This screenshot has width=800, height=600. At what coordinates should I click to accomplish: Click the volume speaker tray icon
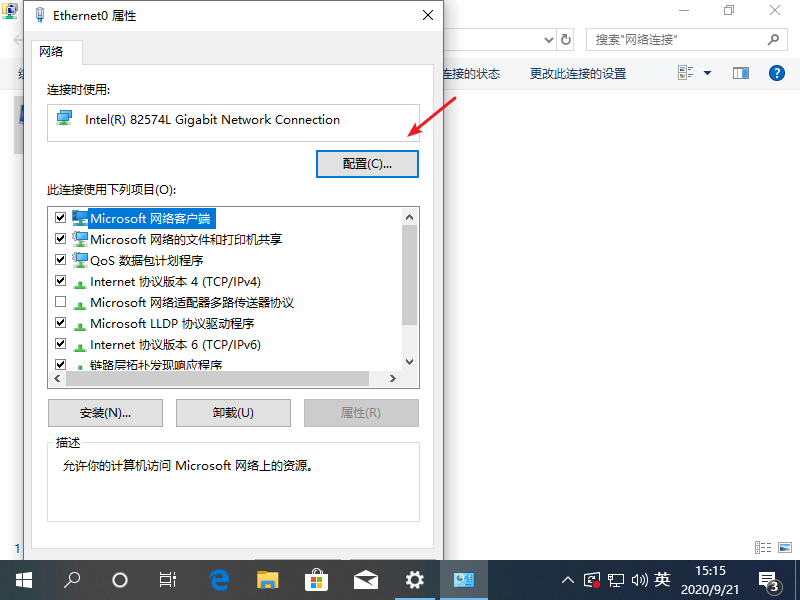(x=639, y=580)
